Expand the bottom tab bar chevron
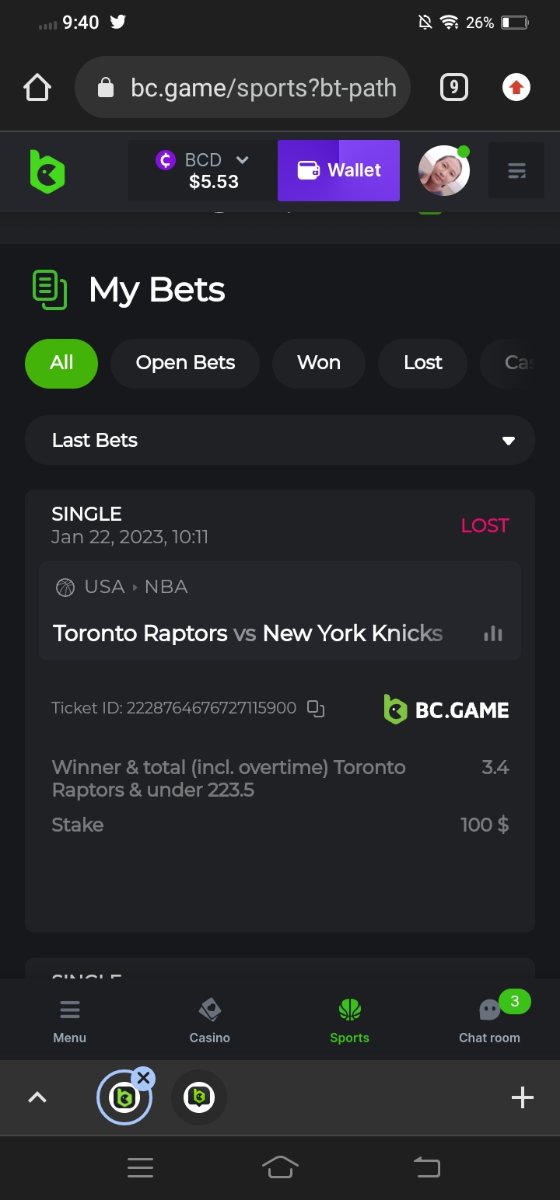This screenshot has height=1200, width=560. coord(37,1097)
